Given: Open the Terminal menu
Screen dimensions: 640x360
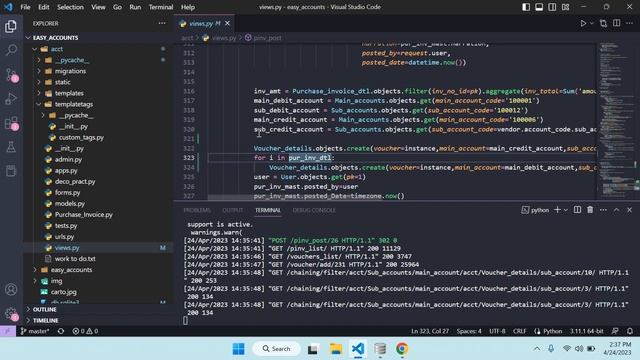Looking at the screenshot, I should point(161,7).
